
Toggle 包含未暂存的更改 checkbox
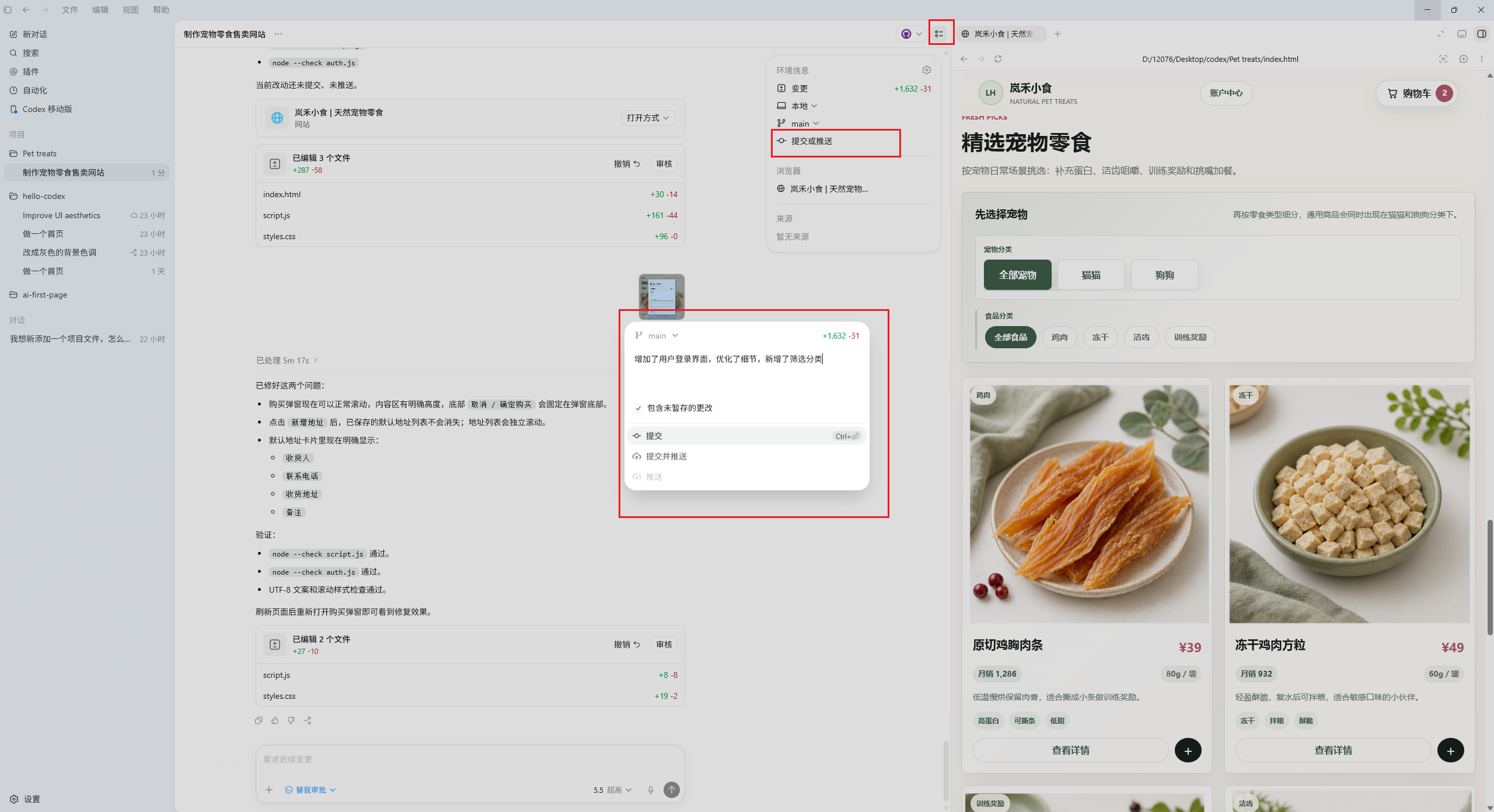point(638,408)
